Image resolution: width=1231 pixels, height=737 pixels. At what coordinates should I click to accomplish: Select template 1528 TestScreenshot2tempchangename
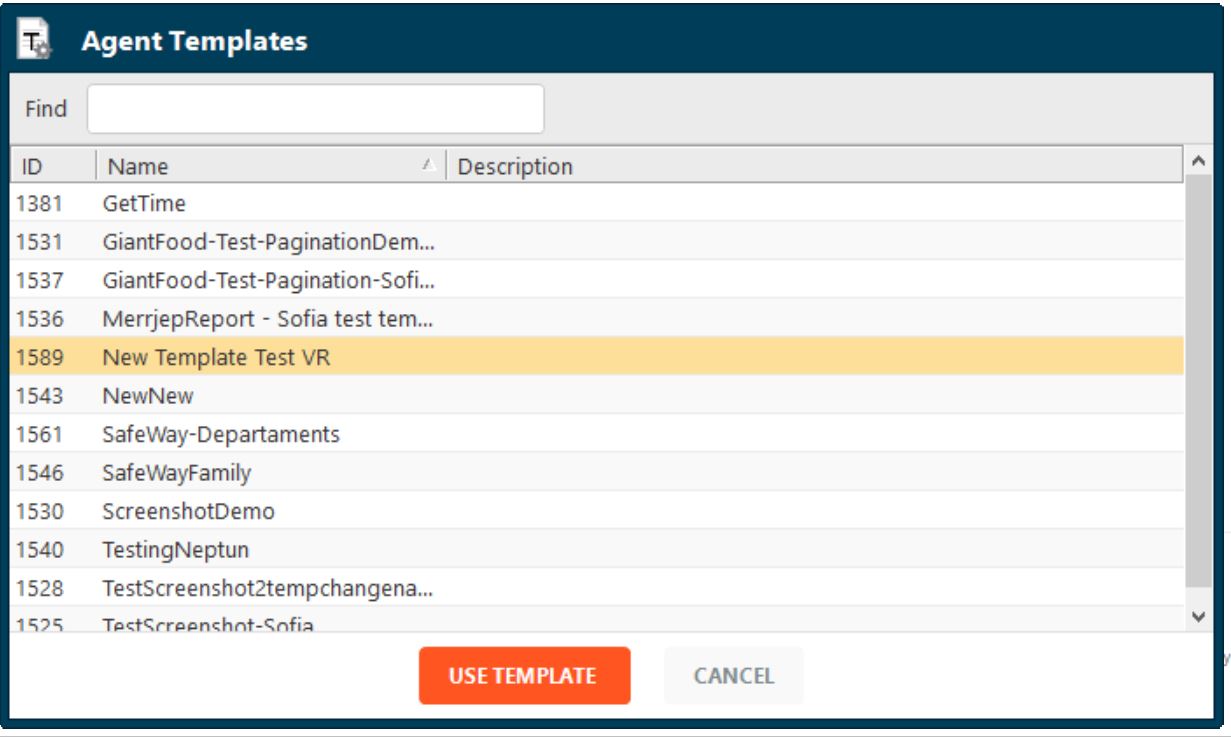click(597, 588)
